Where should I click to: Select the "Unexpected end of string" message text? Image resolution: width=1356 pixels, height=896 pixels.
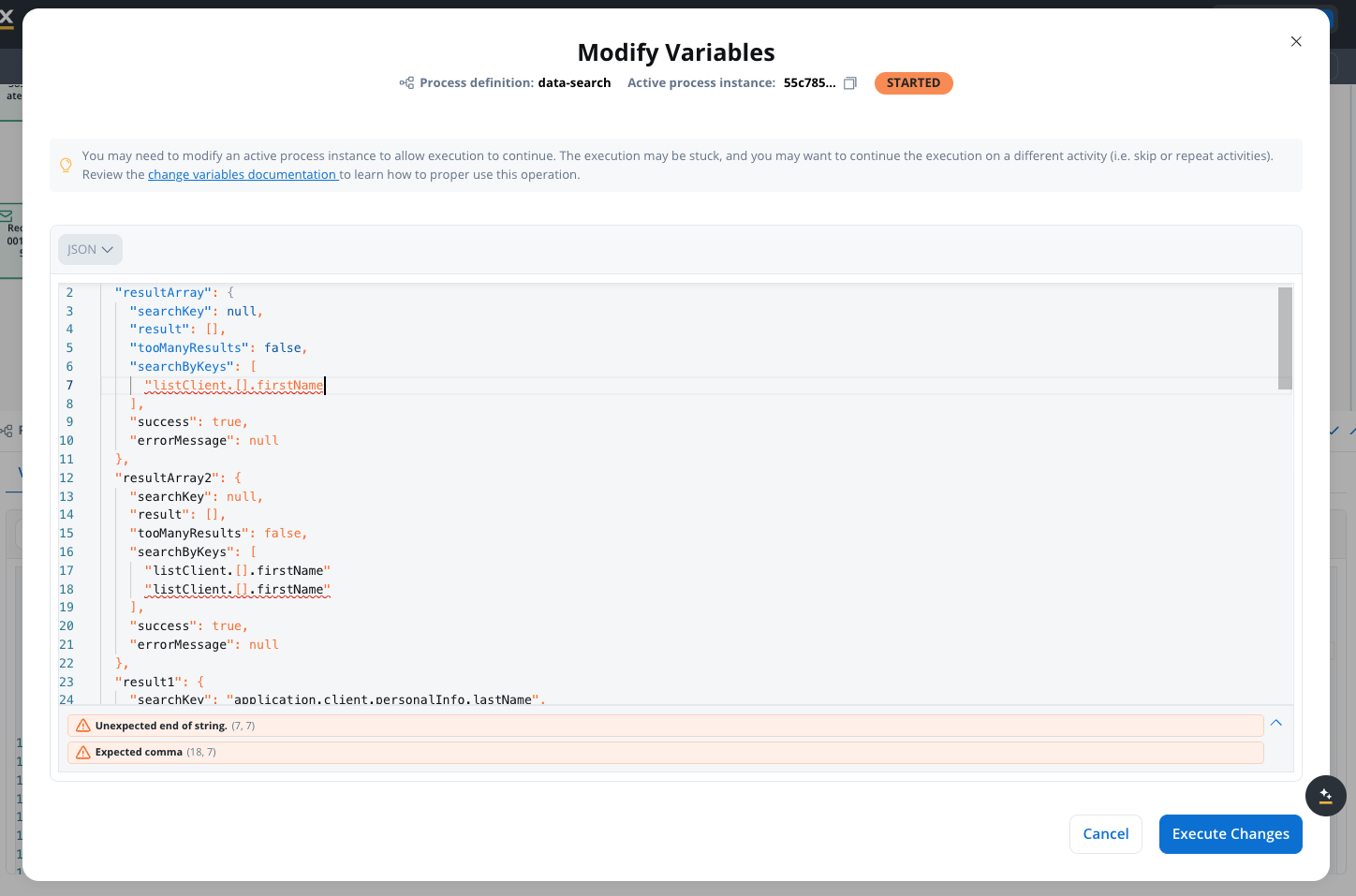coord(160,726)
